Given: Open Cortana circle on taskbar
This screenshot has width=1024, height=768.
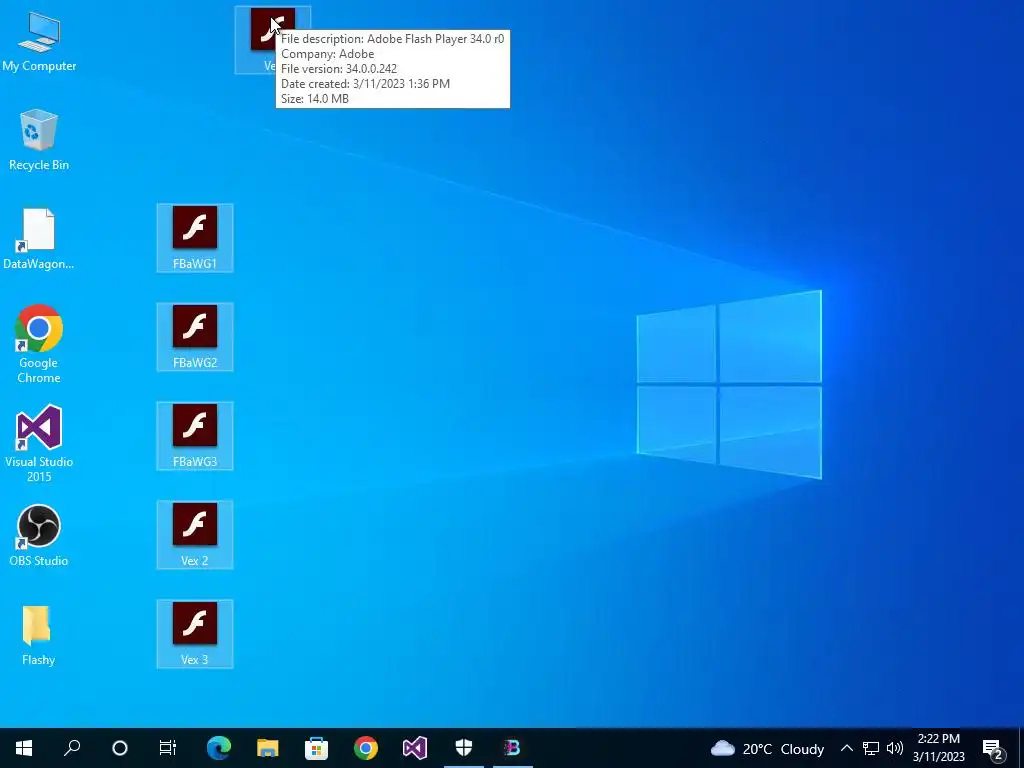Looking at the screenshot, I should 120,748.
